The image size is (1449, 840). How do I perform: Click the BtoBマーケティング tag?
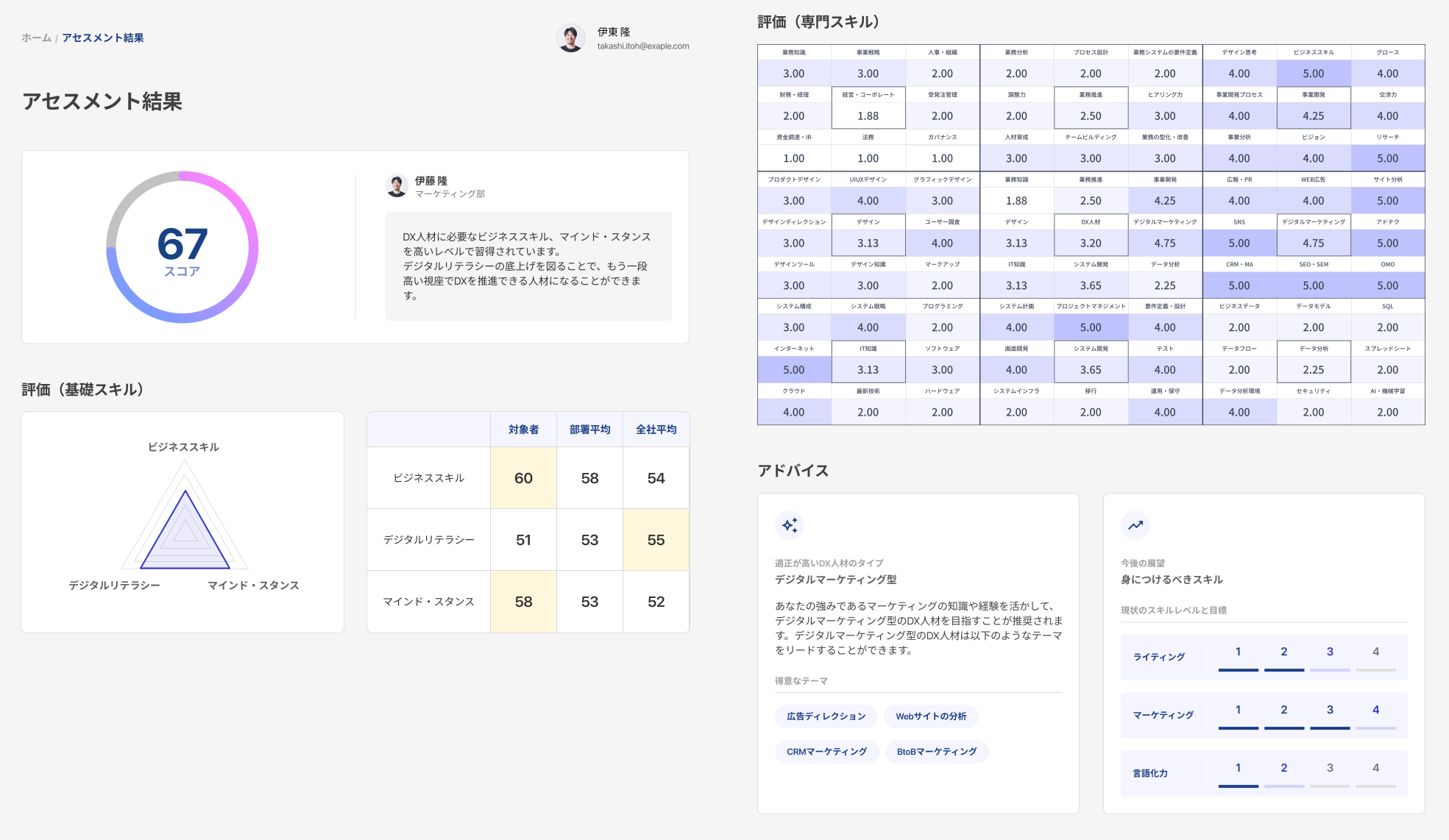pyautogui.click(x=936, y=752)
